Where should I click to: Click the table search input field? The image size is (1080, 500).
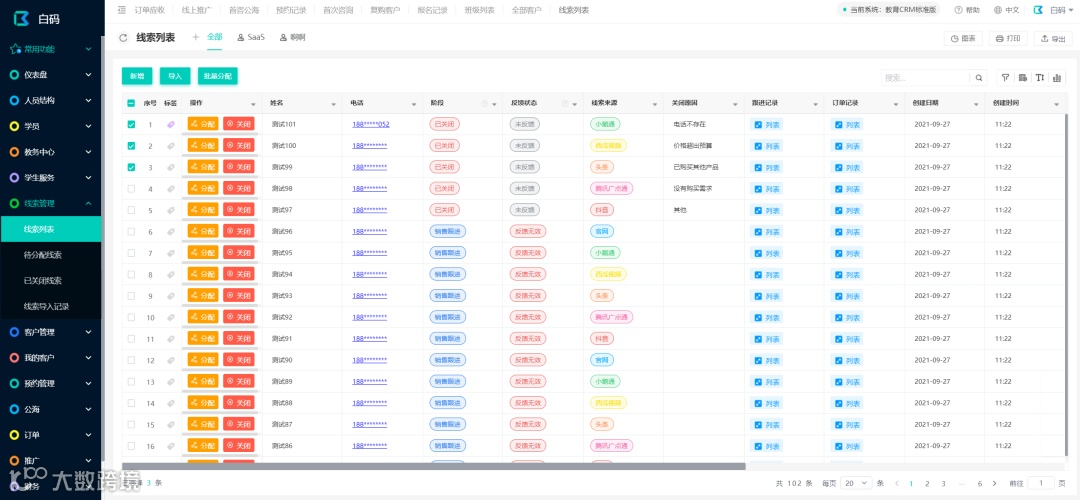point(926,78)
